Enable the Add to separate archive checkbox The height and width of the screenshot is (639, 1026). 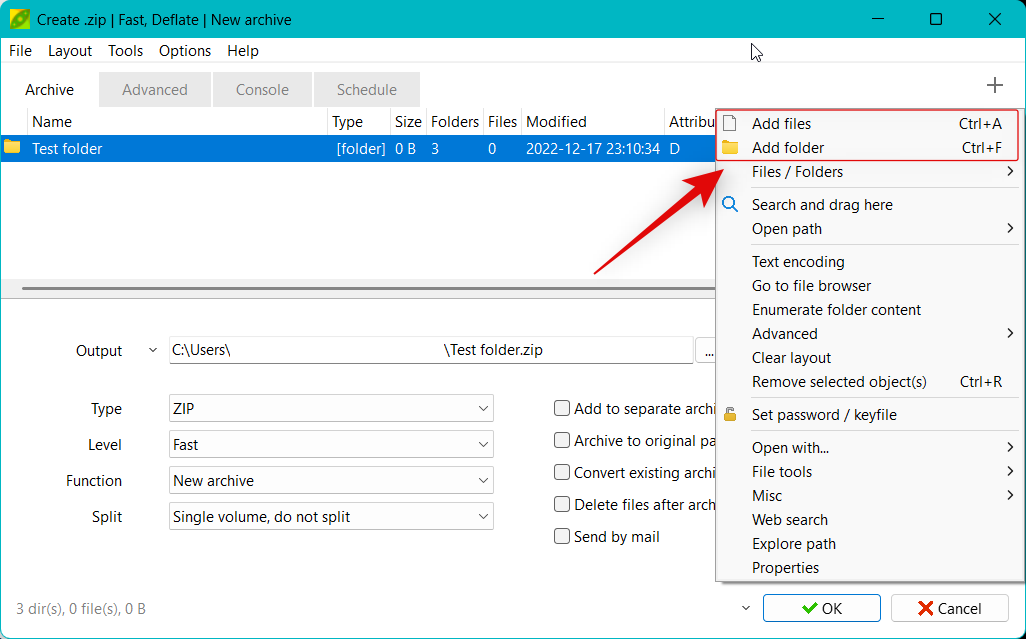point(562,408)
